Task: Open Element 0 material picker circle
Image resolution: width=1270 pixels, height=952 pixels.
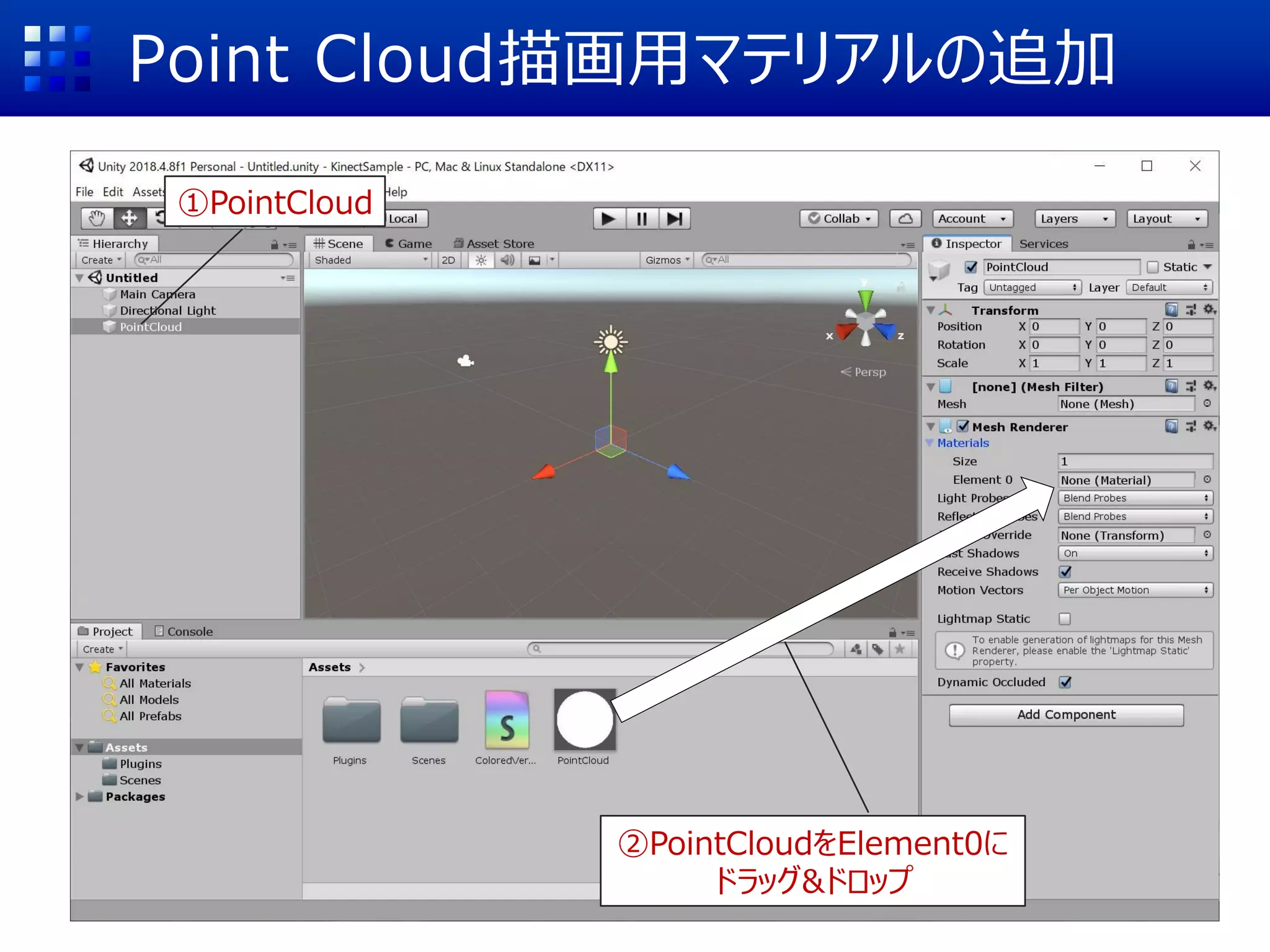Action: coord(1207,480)
